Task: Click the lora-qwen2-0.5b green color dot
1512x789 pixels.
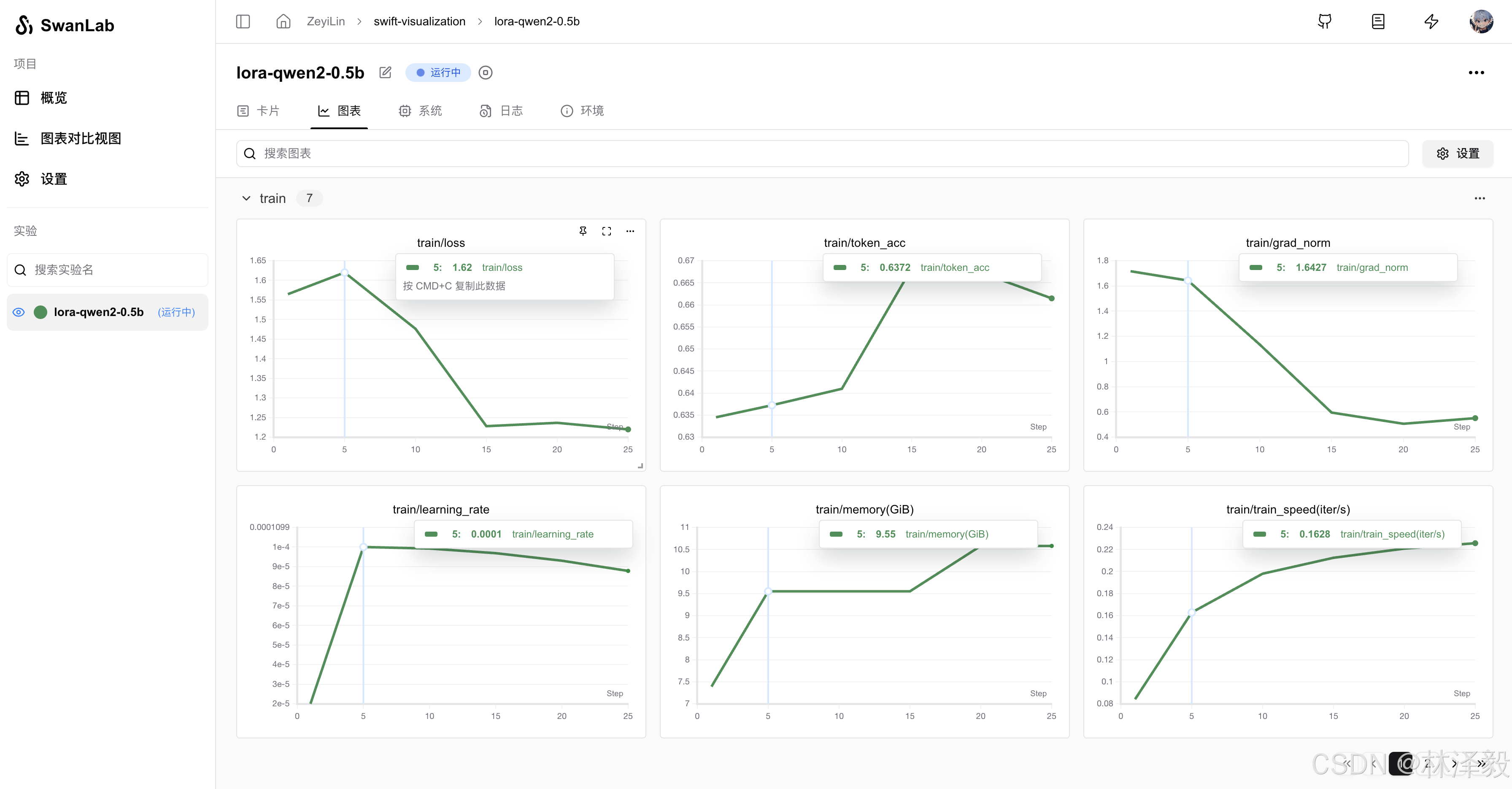Action: tap(40, 312)
